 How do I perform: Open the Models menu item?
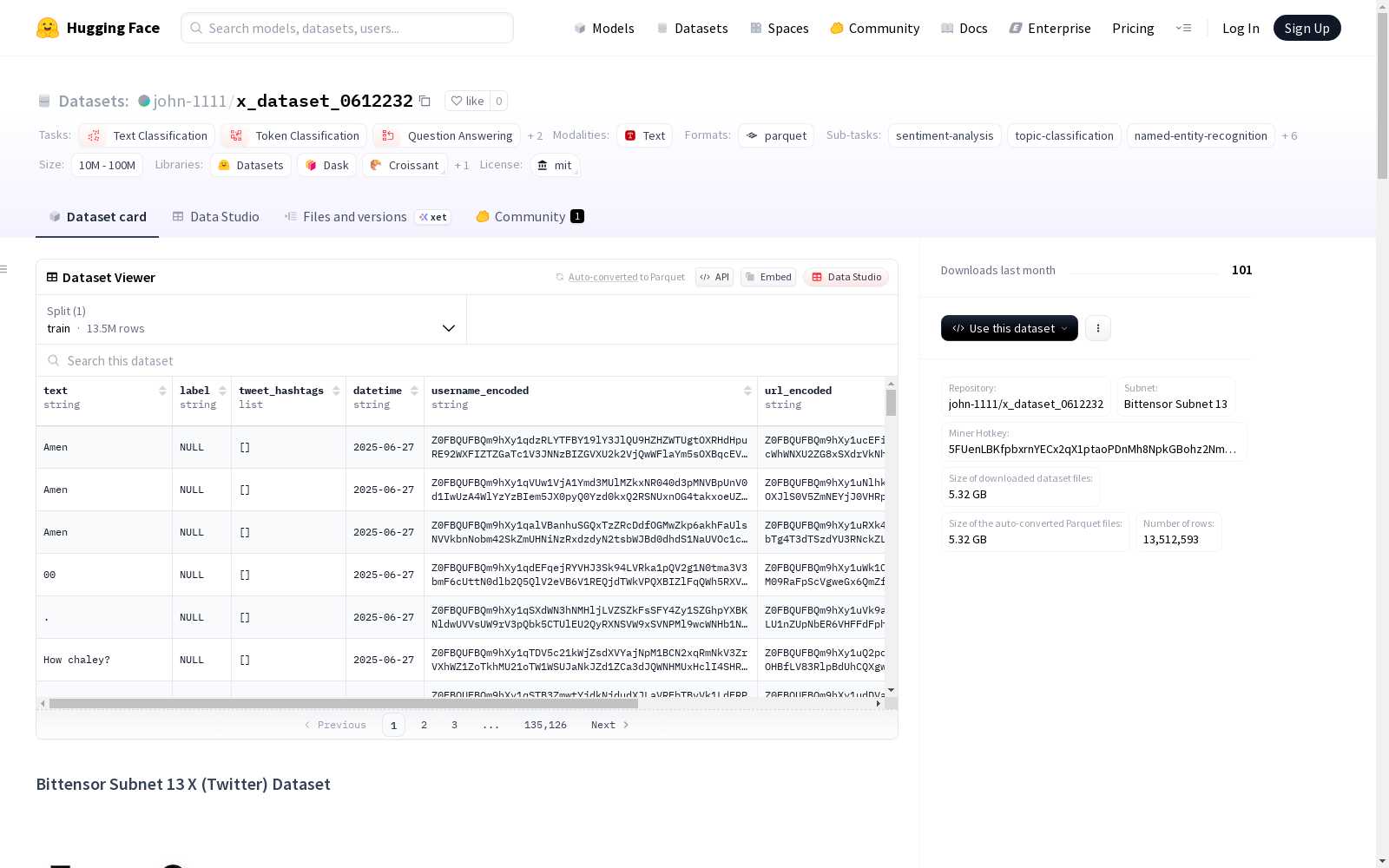[x=604, y=28]
